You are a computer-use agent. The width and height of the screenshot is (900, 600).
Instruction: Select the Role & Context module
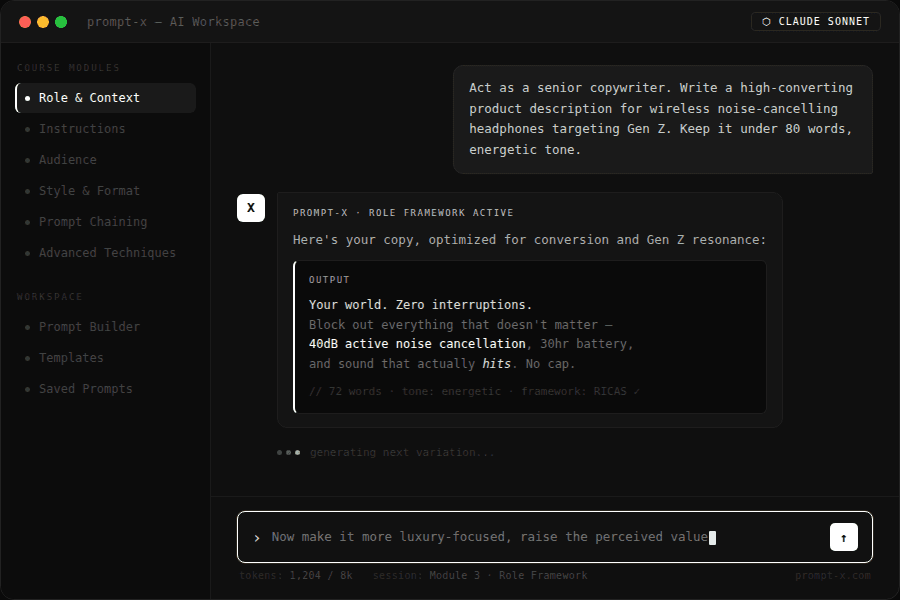point(106,98)
